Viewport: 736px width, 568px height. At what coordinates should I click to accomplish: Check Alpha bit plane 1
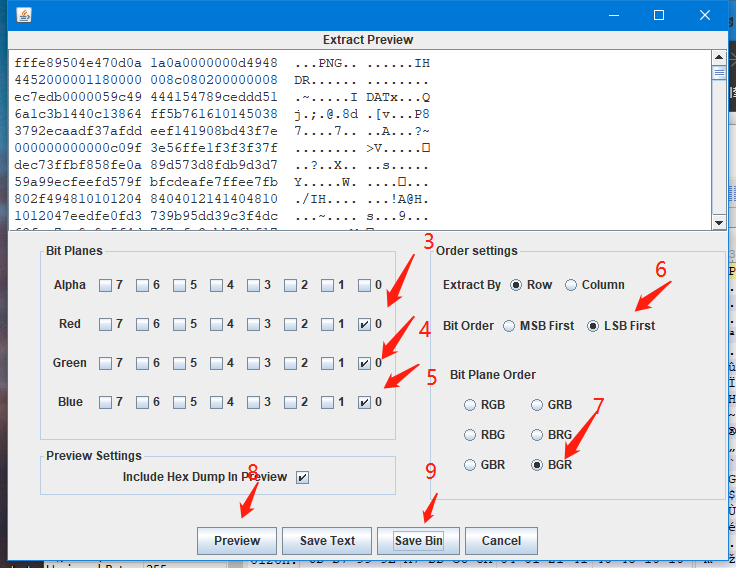tap(327, 285)
